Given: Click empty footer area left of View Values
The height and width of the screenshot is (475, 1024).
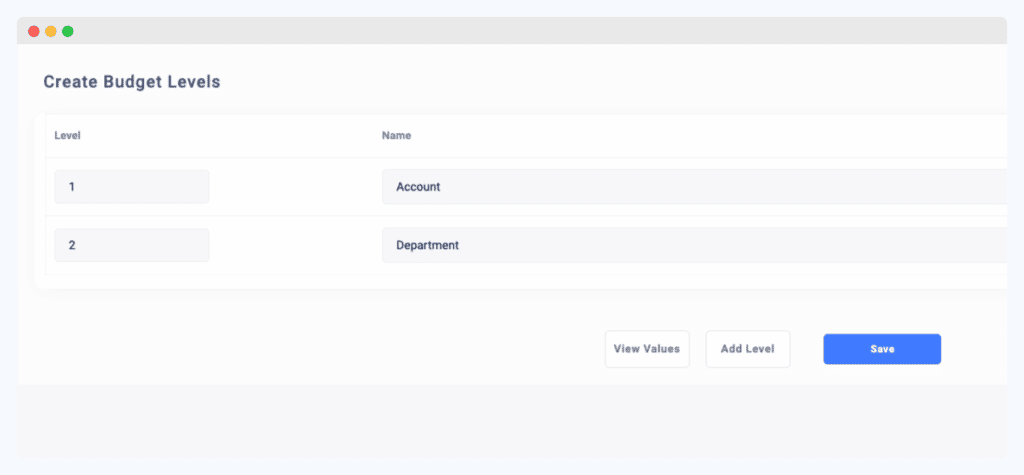Looking at the screenshot, I should click(x=300, y=349).
